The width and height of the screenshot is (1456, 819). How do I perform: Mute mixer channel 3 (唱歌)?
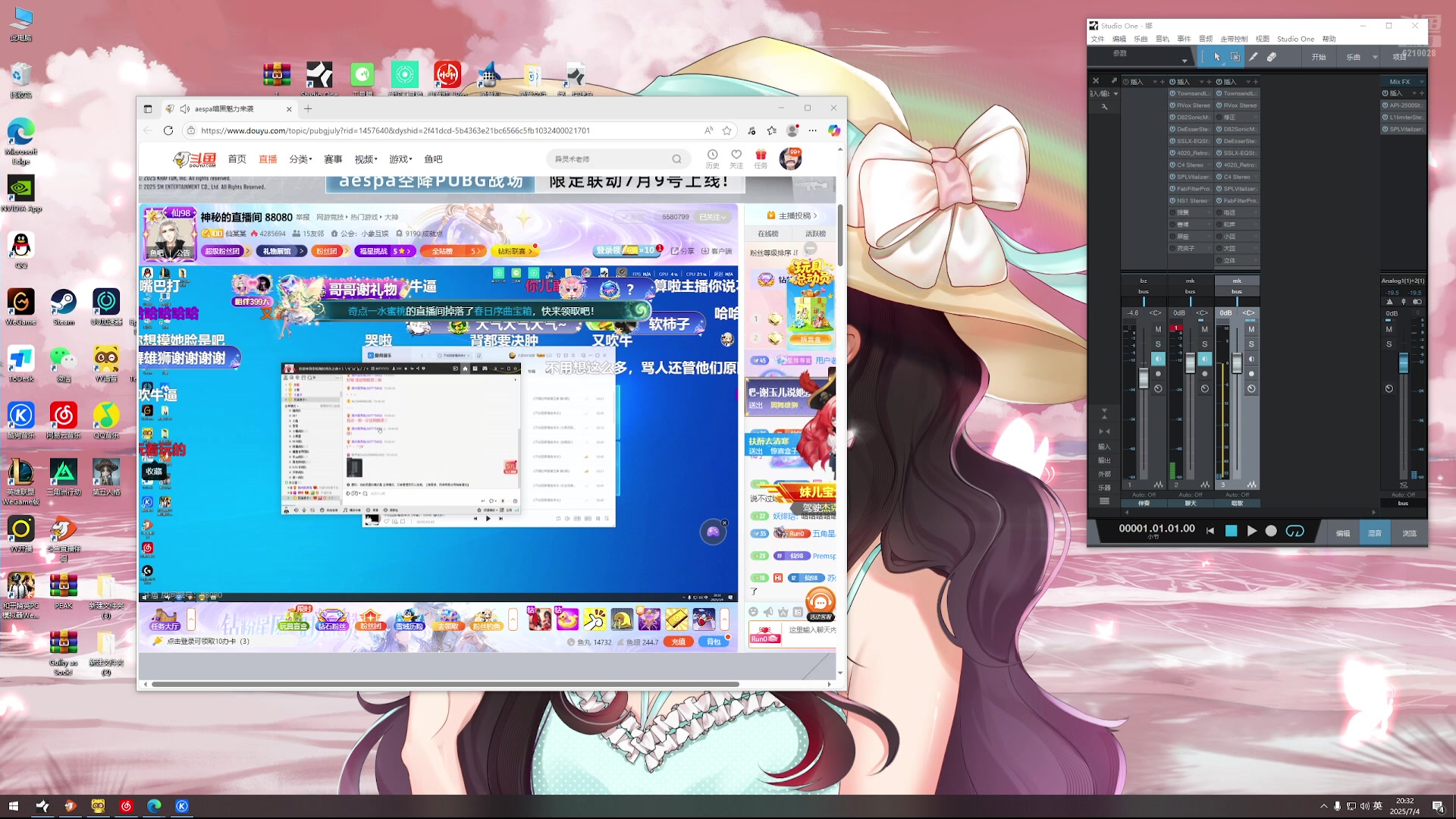1251,329
